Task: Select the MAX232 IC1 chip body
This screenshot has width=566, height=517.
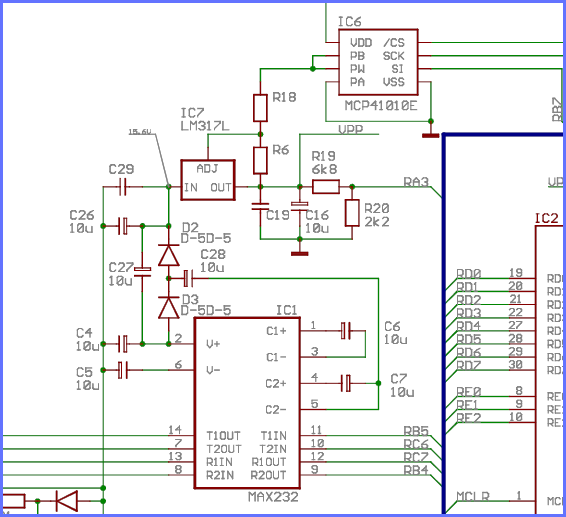Action: [247, 403]
